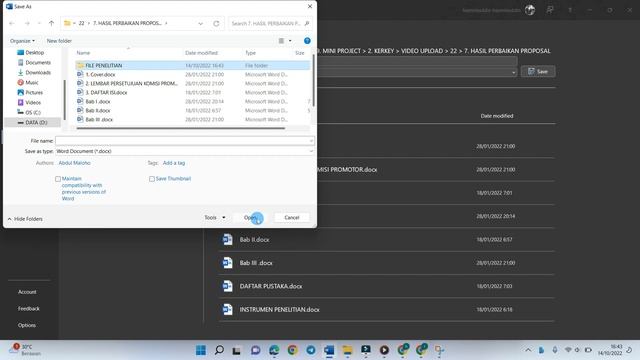Click the Back arrow in Save As dialog
This screenshot has width=640, height=360.
12,23
